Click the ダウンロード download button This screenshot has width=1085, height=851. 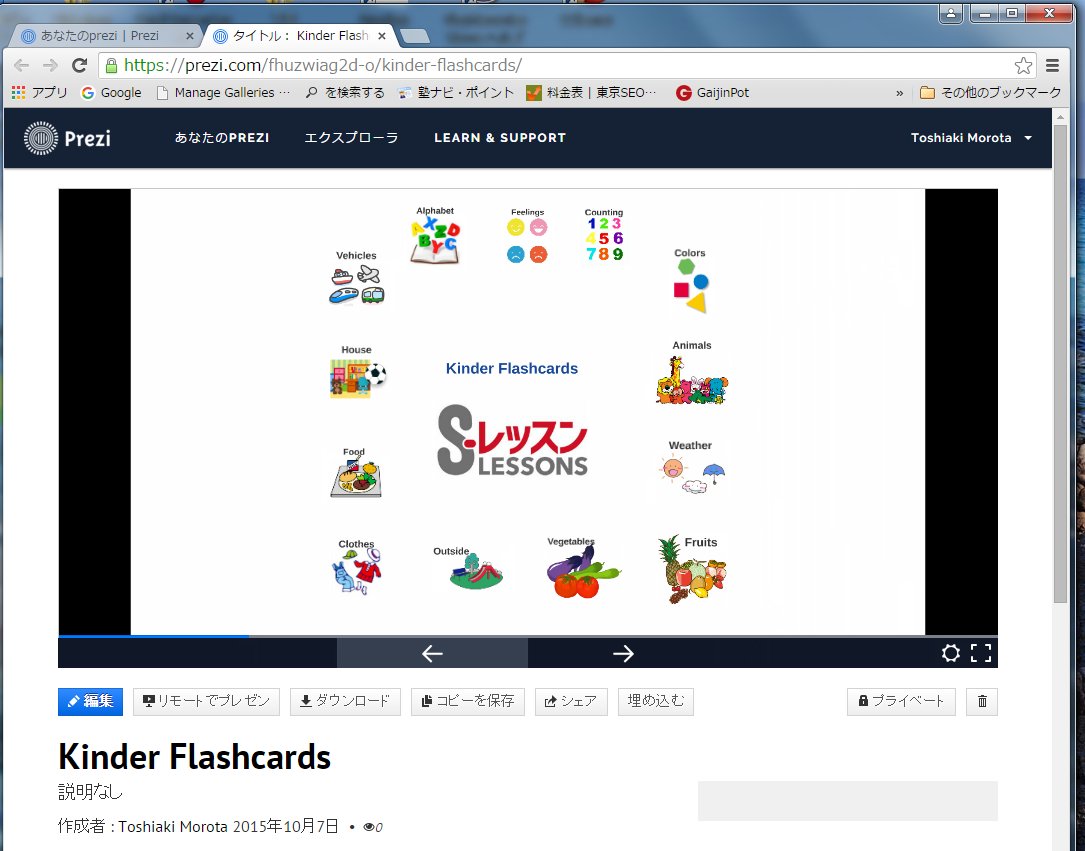pyautogui.click(x=345, y=701)
